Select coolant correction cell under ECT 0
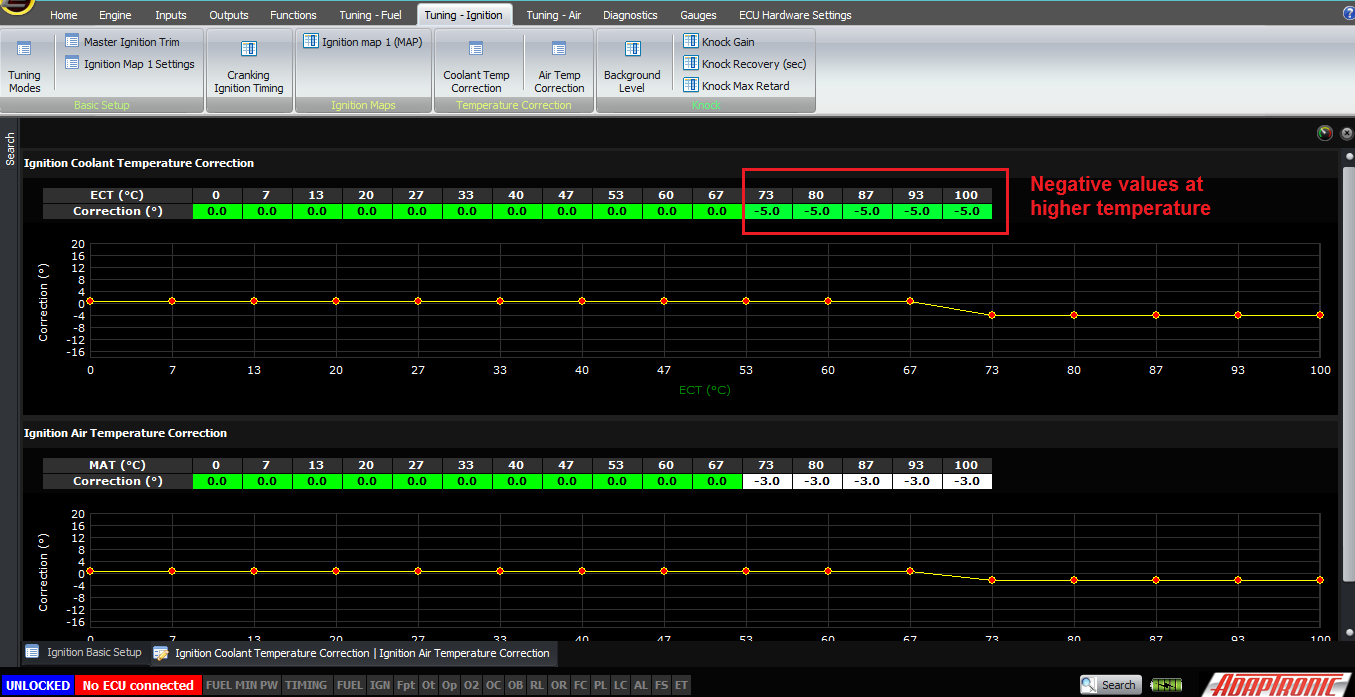Image resolution: width=1355 pixels, height=697 pixels. tap(217, 211)
